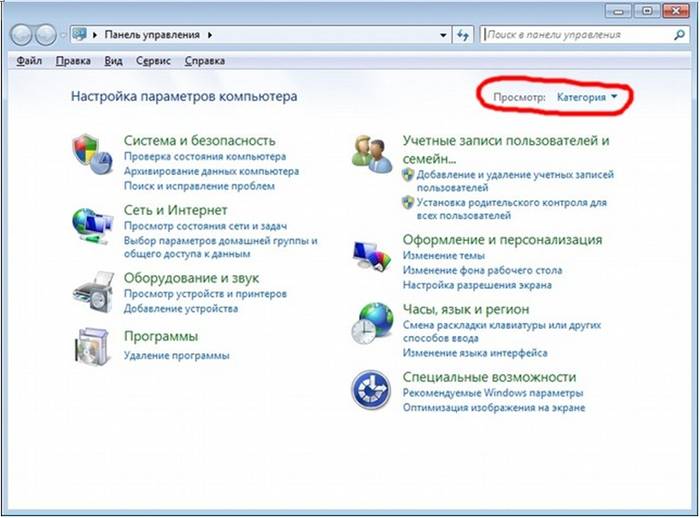
Task: Open the Ease of Access blue icon
Action: (371, 390)
